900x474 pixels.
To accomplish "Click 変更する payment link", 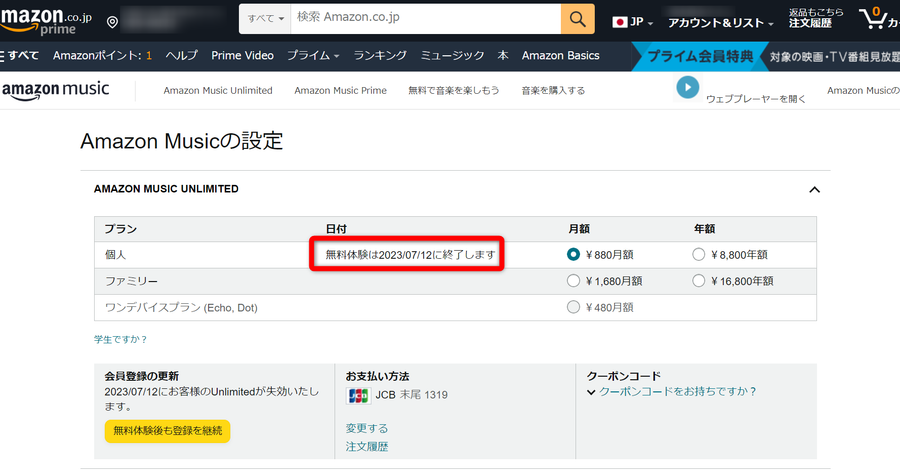I will click(367, 429).
